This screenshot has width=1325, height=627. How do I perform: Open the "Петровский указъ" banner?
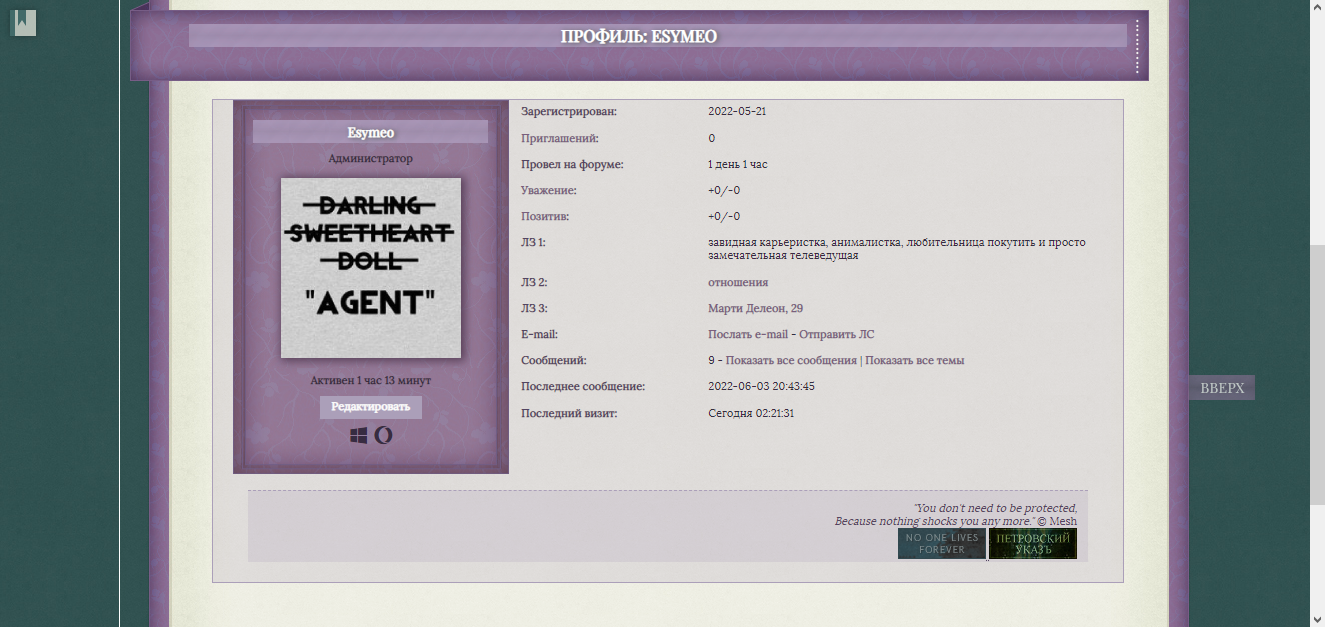pos(1033,544)
